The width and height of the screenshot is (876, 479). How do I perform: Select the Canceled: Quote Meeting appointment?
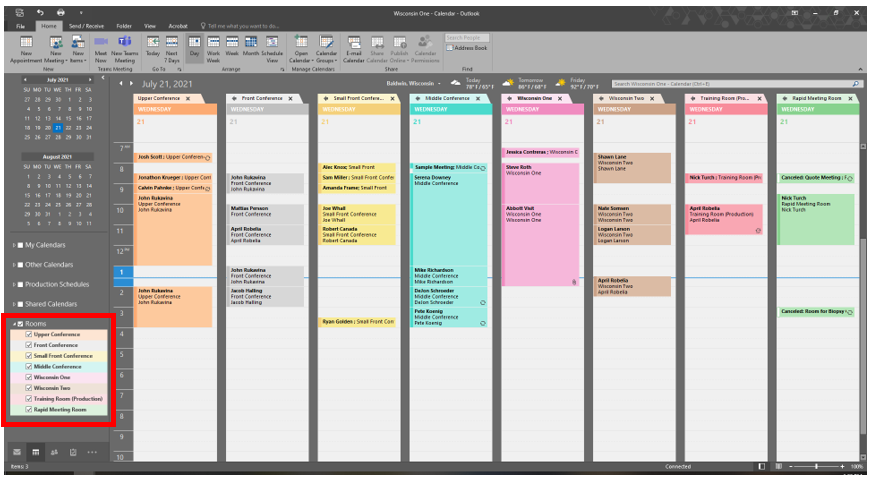(816, 178)
